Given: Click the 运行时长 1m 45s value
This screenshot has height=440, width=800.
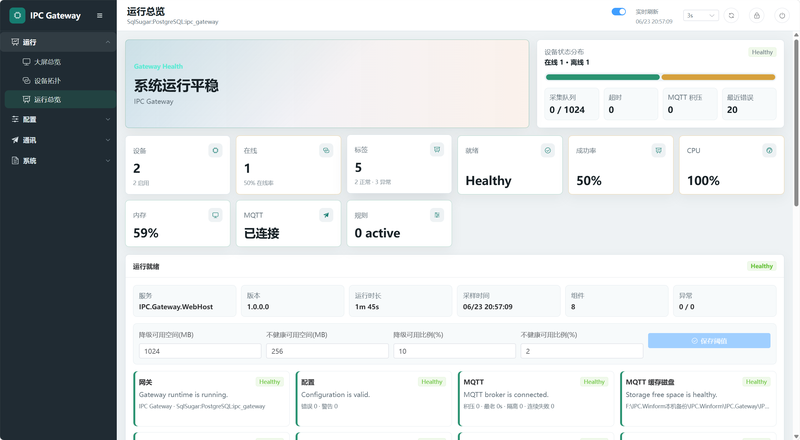Looking at the screenshot, I should pos(367,307).
